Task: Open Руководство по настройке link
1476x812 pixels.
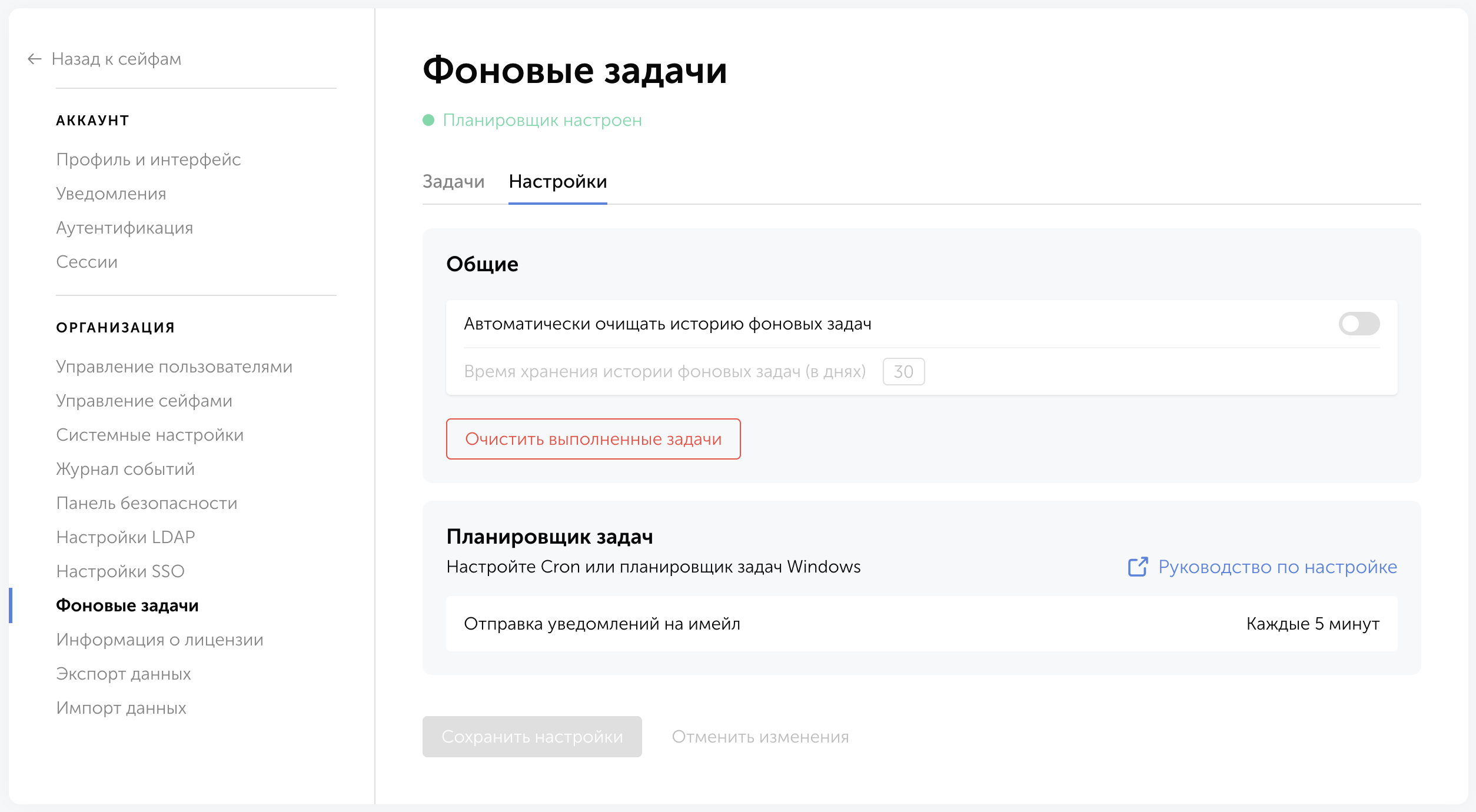Action: pos(1278,567)
